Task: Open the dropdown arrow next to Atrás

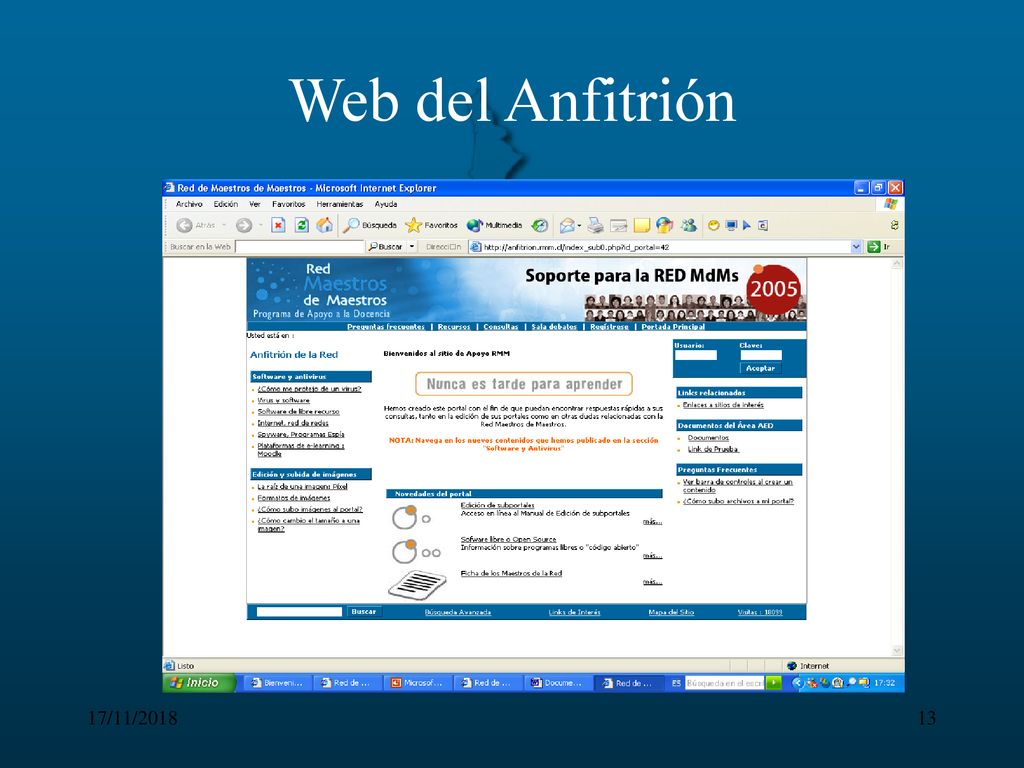Action: click(224, 225)
